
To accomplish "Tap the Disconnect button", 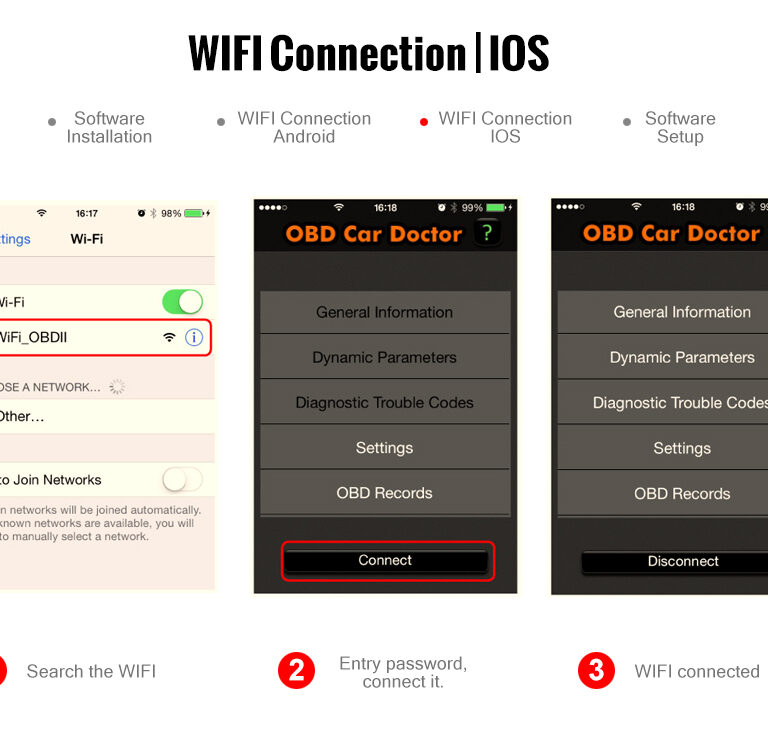I will [x=683, y=561].
